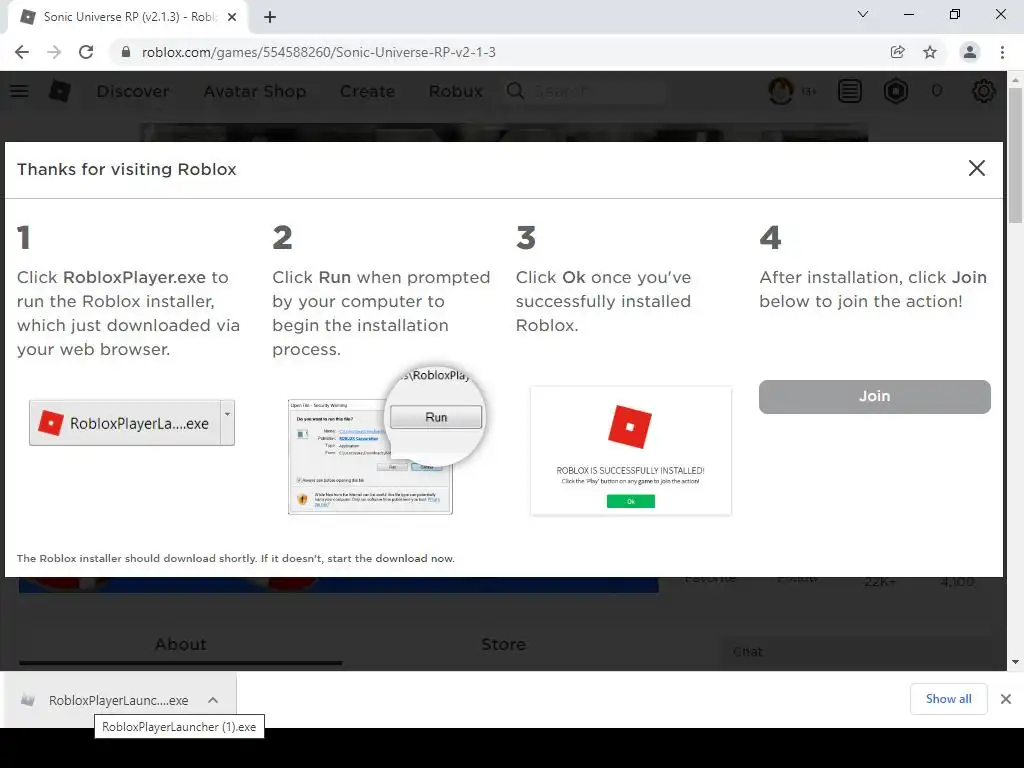Switch to the Store tab
1024x768 pixels.
tap(503, 645)
